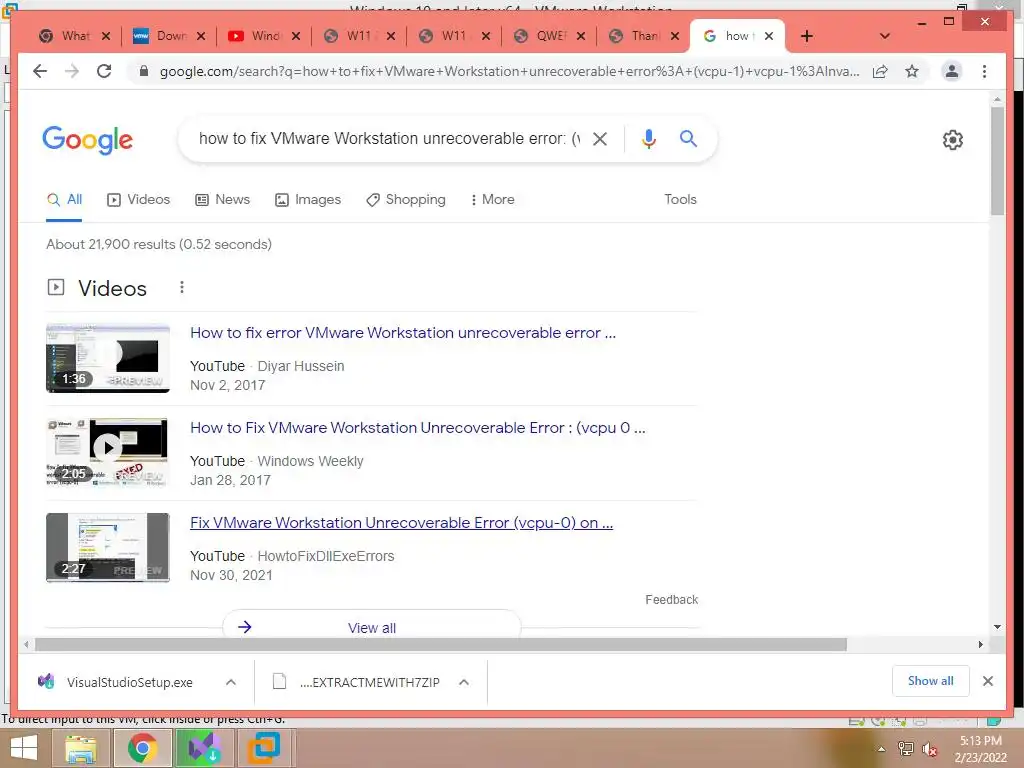Bookmark this page with the star icon

pyautogui.click(x=912, y=71)
